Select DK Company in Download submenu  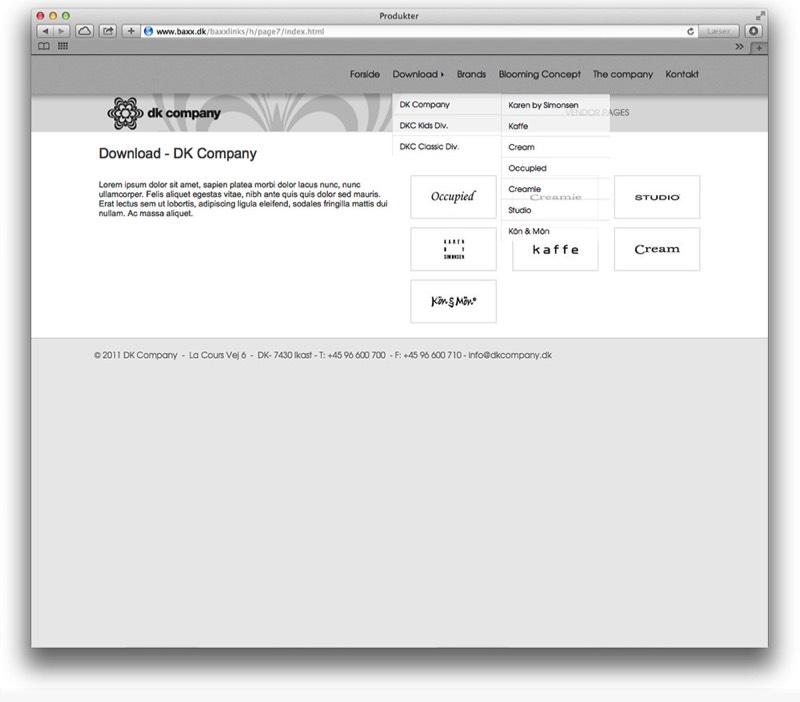pyautogui.click(x=447, y=105)
